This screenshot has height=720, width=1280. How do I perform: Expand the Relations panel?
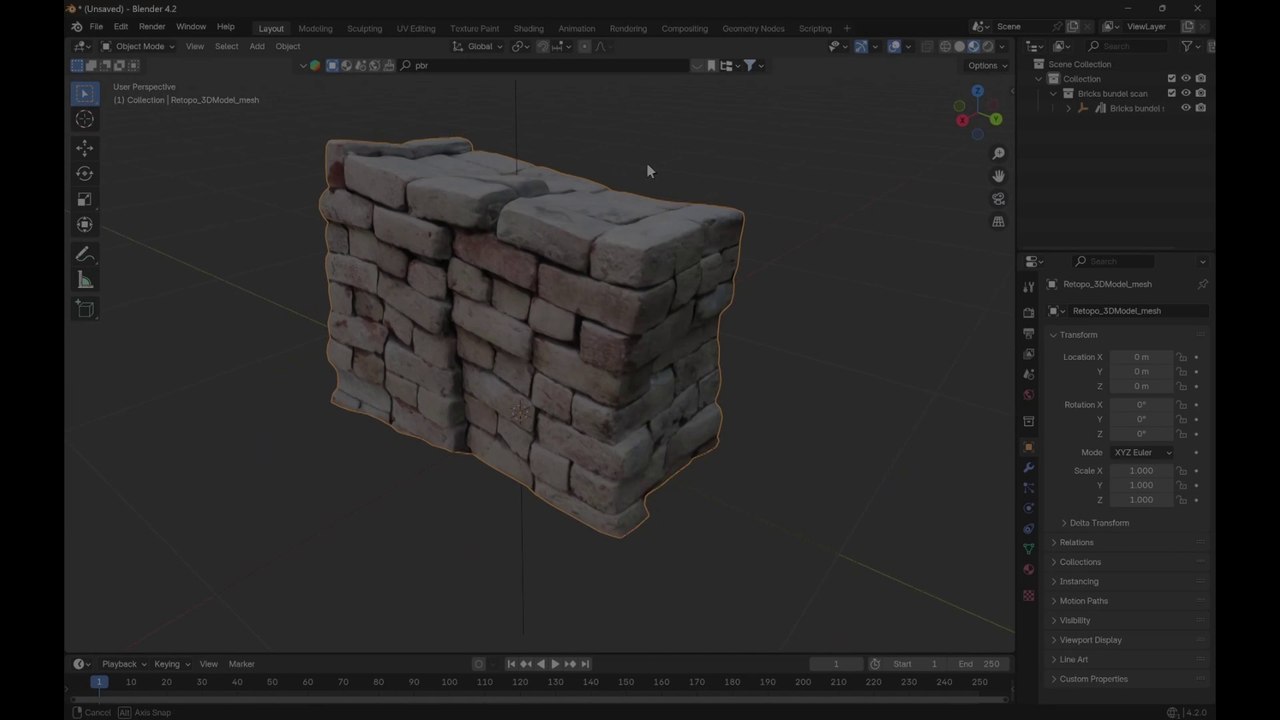coord(1076,542)
